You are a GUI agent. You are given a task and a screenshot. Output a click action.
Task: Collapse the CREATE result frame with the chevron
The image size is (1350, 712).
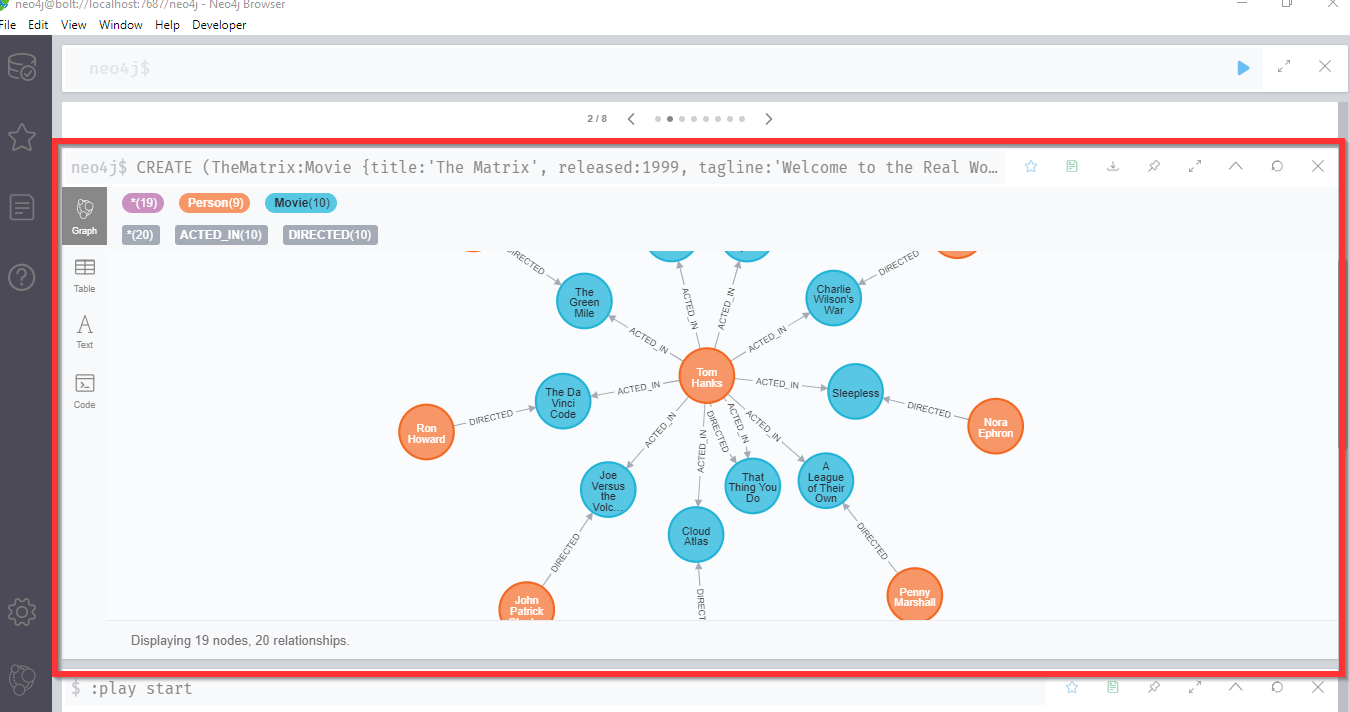1236,166
